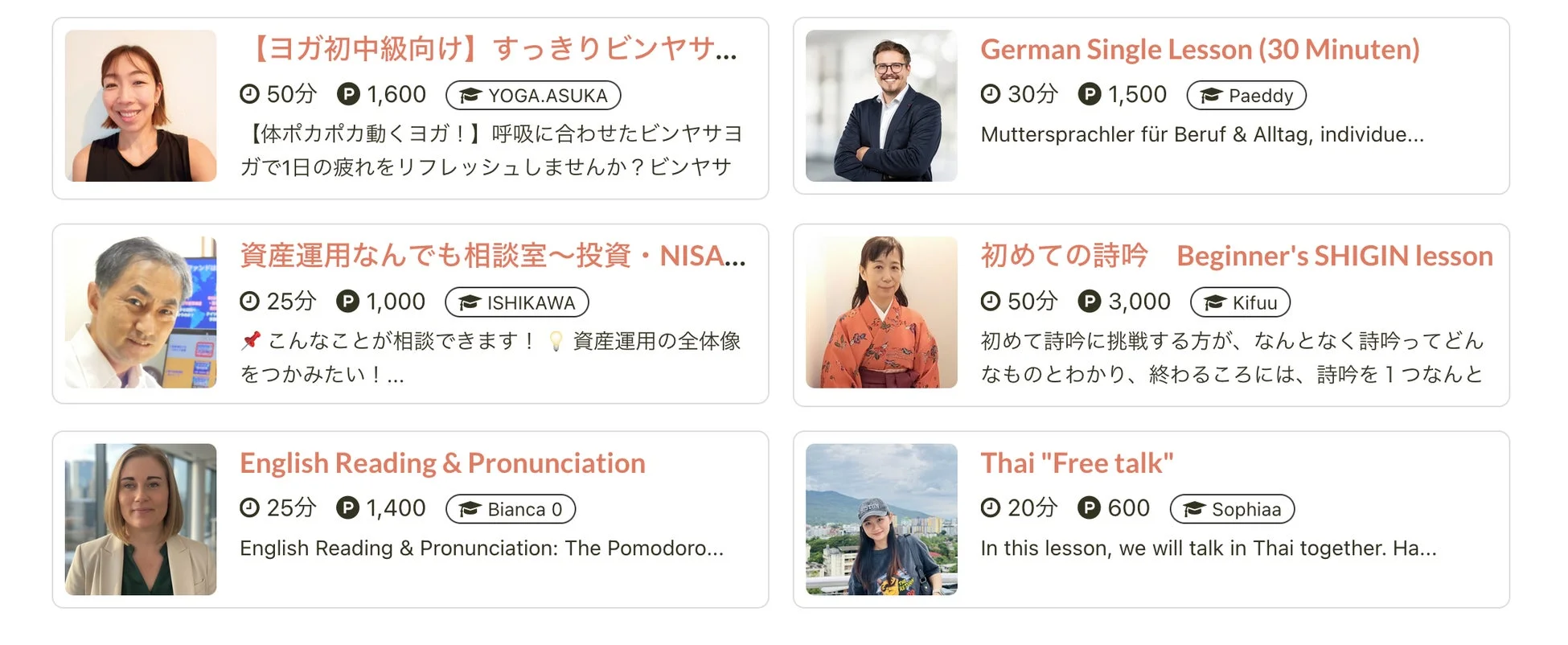Image resolution: width=1568 pixels, height=645 pixels.
Task: Click ISHIKAWA's investment consultation lesson card
Action: tap(410, 313)
